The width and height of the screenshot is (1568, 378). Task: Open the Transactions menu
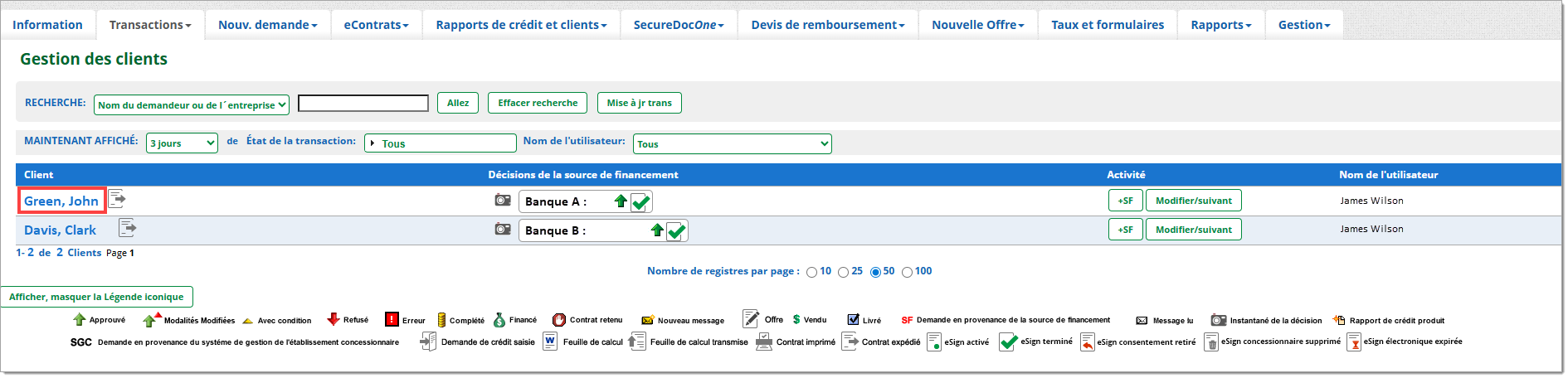coord(150,25)
